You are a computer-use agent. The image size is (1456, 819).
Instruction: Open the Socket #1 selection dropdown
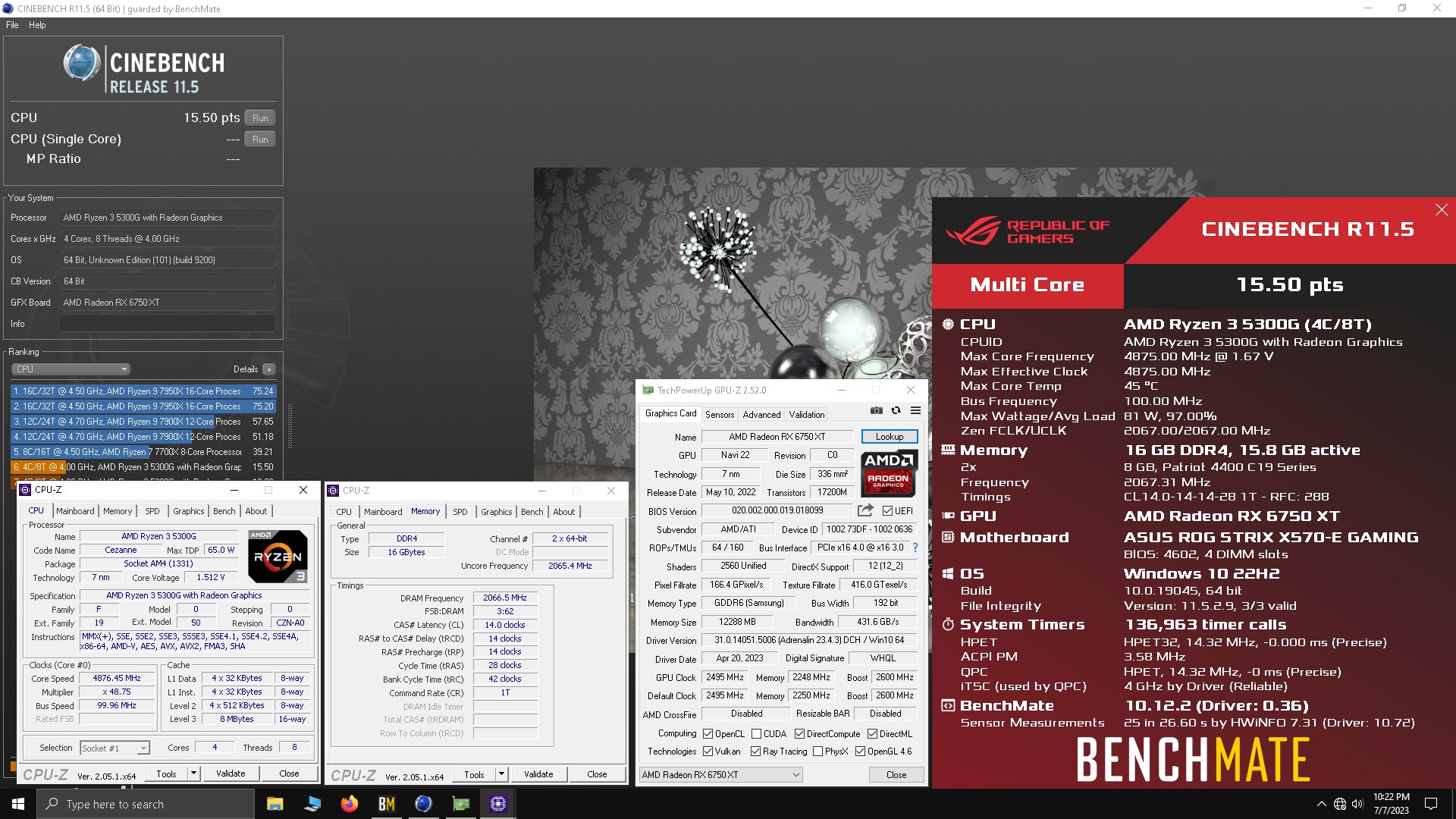click(115, 748)
